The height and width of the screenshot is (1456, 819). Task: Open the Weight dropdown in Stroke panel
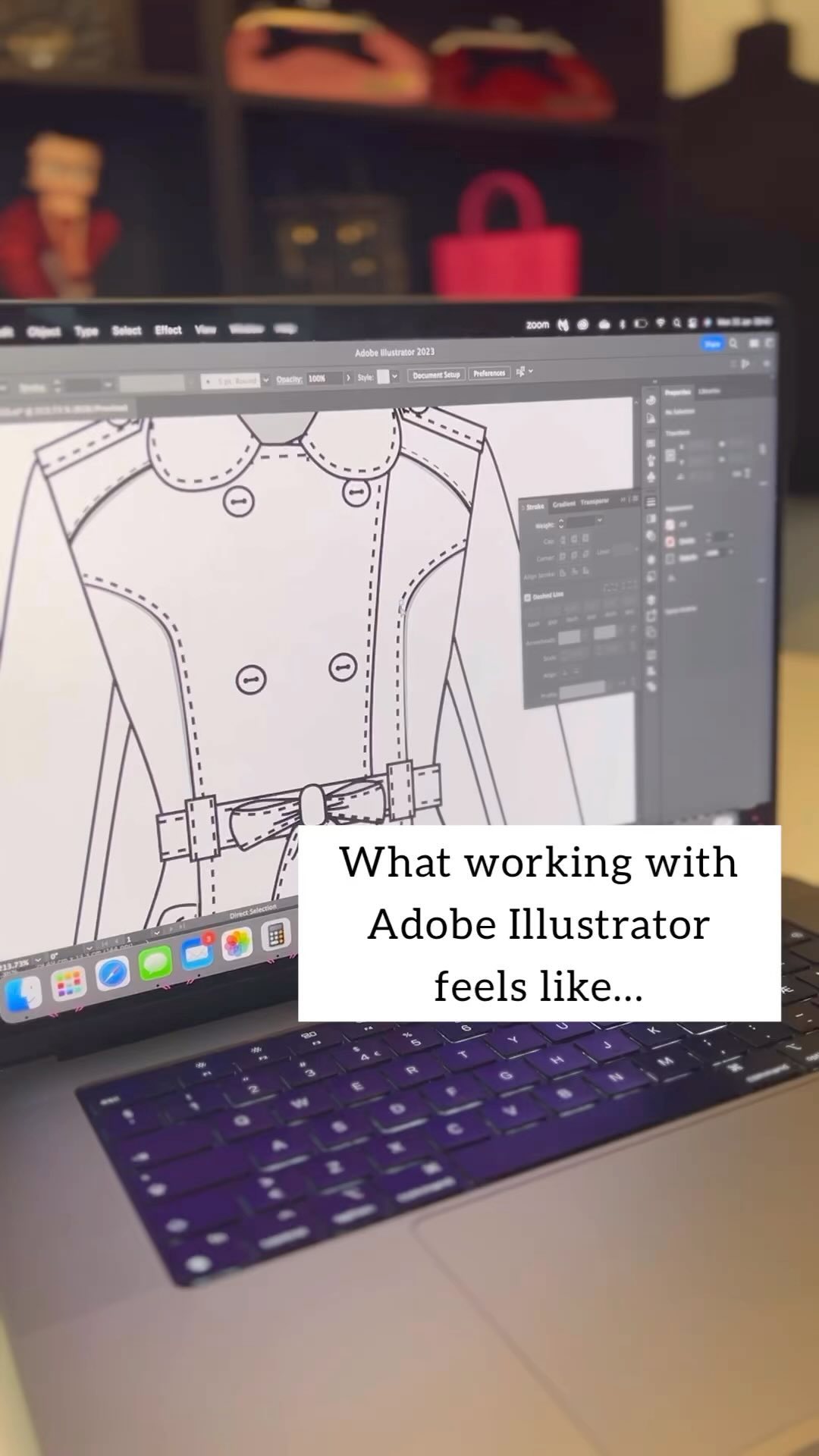(600, 520)
